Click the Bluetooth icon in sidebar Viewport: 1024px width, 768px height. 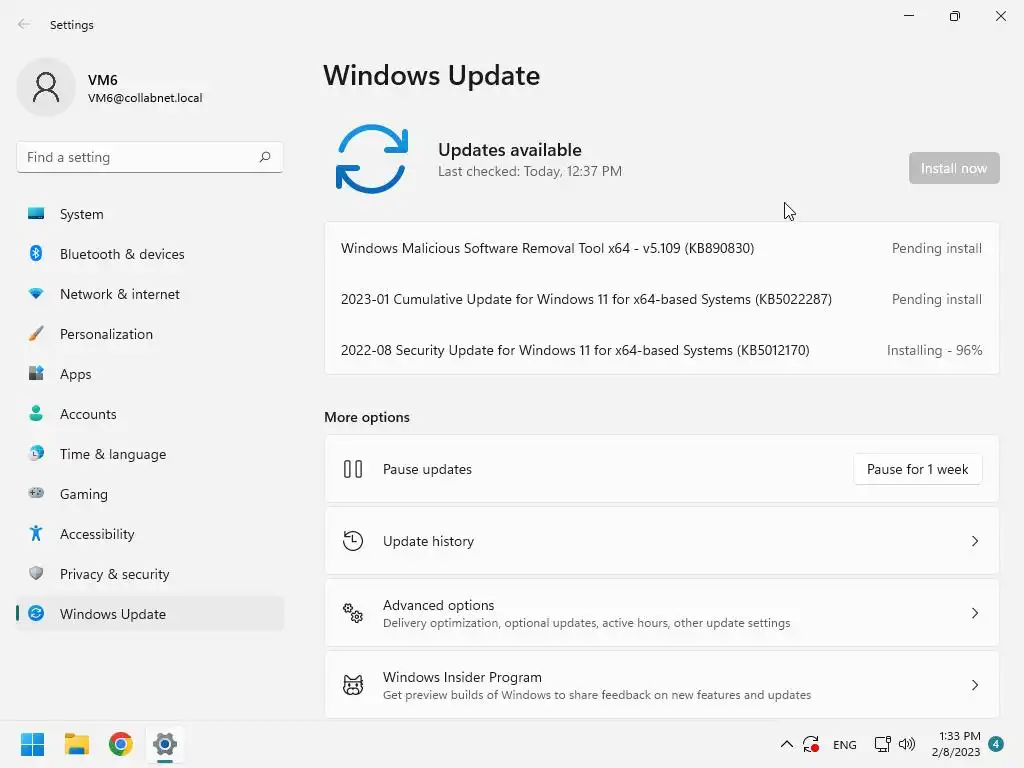pos(36,253)
